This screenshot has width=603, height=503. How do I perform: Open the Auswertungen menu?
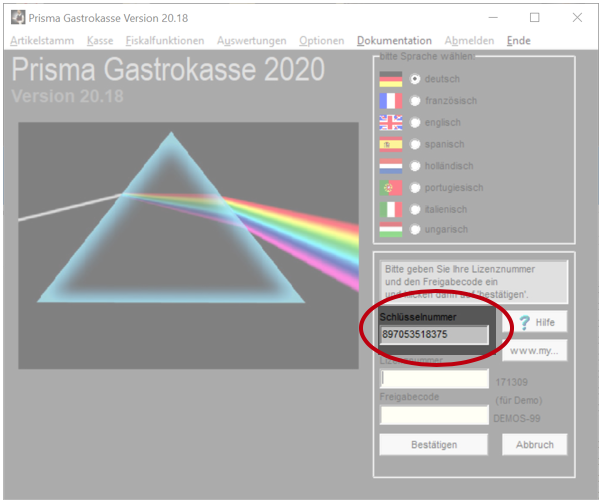click(x=252, y=41)
